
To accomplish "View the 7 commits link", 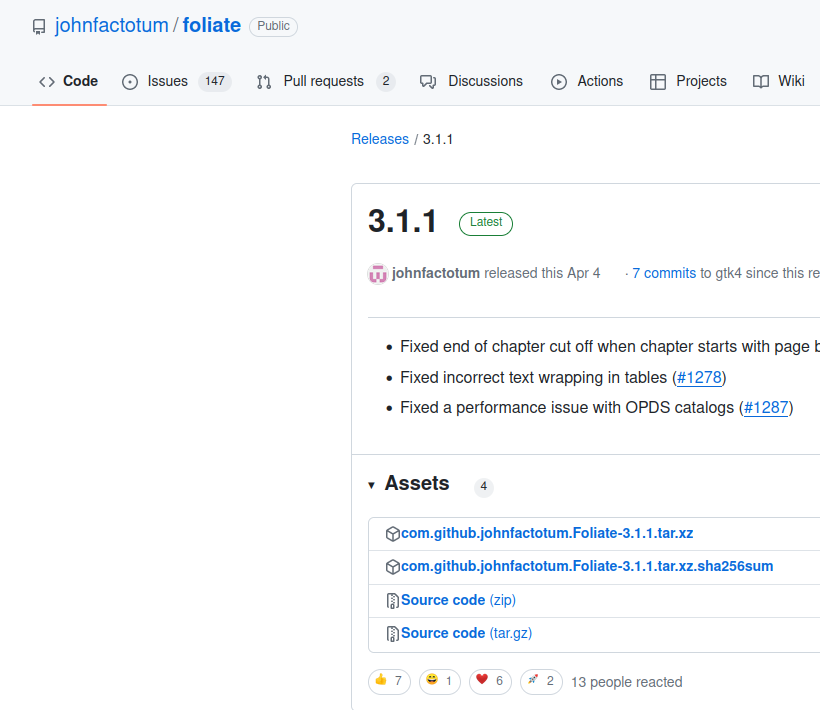I will 664,273.
